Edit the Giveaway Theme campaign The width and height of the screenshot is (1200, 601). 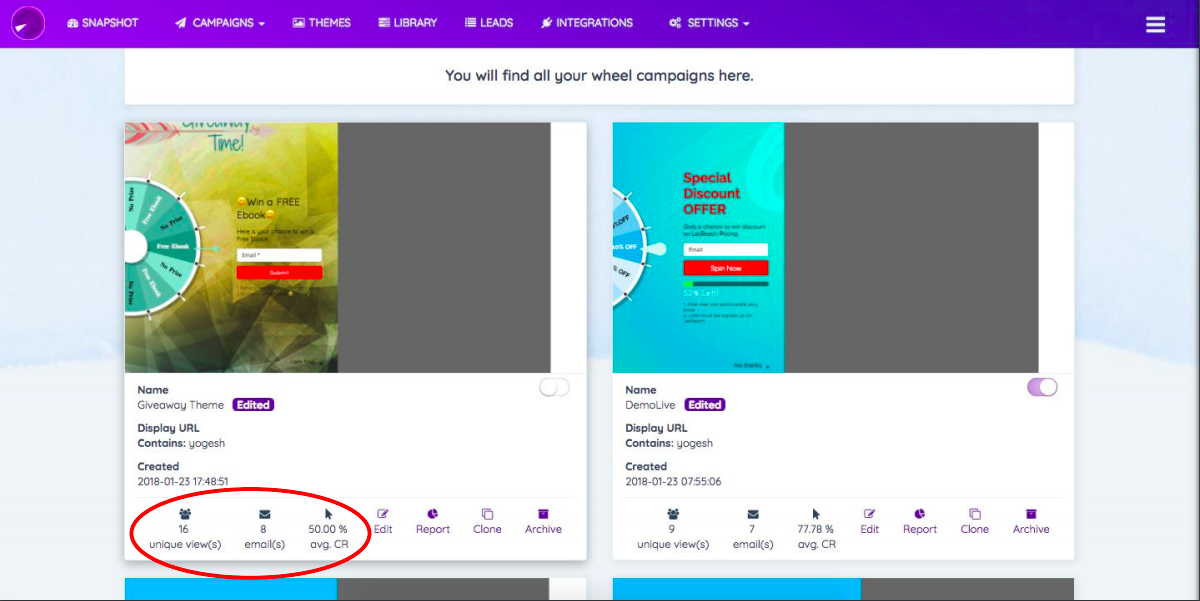point(383,521)
